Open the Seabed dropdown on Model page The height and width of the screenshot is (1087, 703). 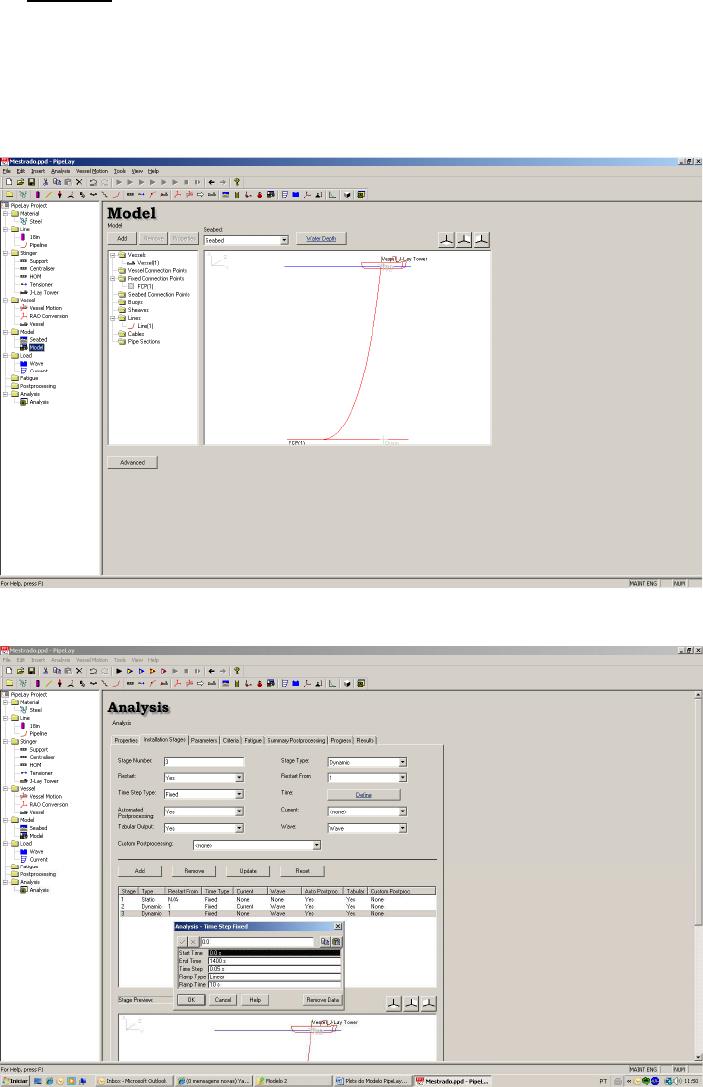click(x=284, y=240)
